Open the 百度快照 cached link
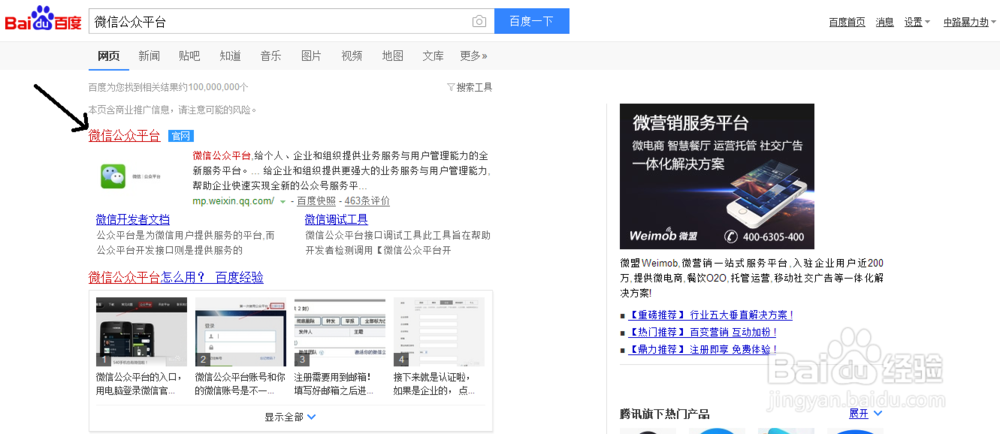Image resolution: width=1000 pixels, height=434 pixels. coord(316,201)
